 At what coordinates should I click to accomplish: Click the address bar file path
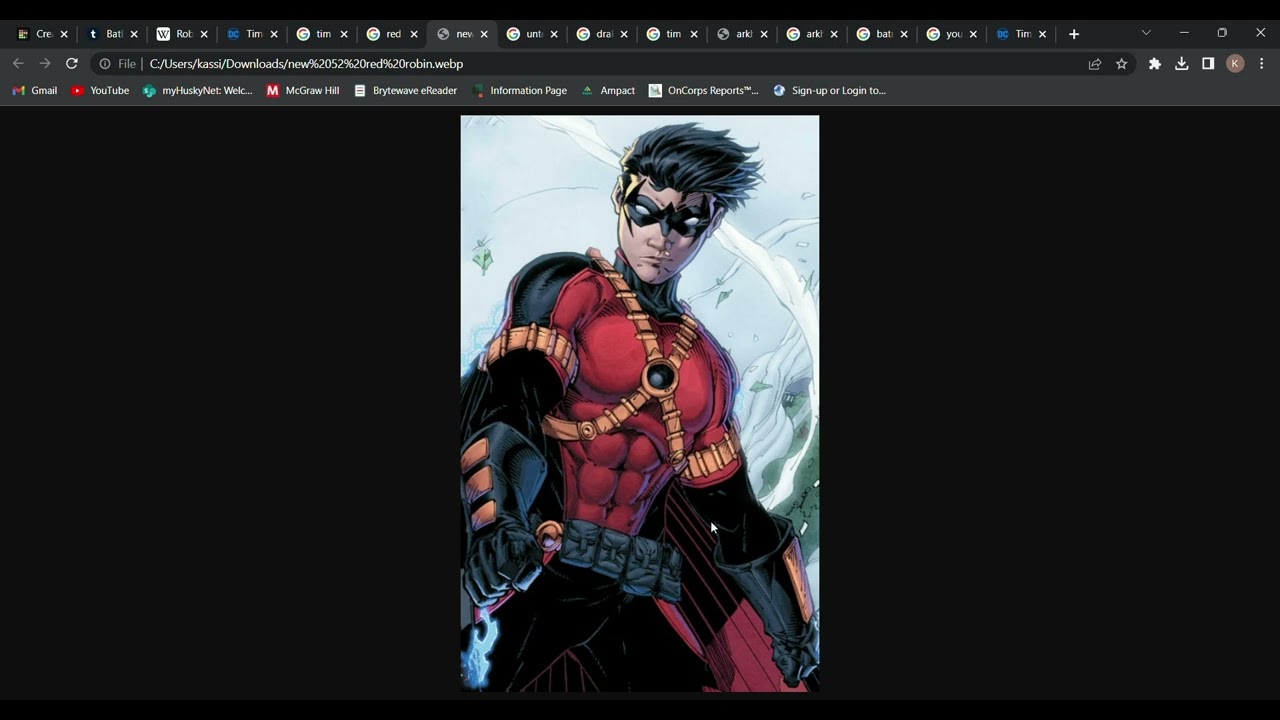306,64
